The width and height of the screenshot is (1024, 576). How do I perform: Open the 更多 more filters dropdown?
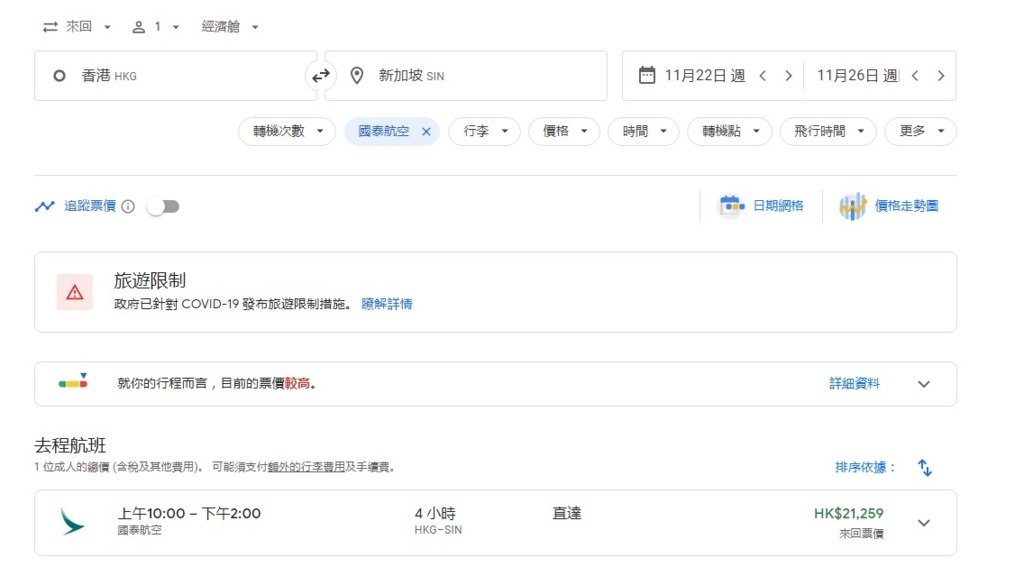click(x=921, y=131)
